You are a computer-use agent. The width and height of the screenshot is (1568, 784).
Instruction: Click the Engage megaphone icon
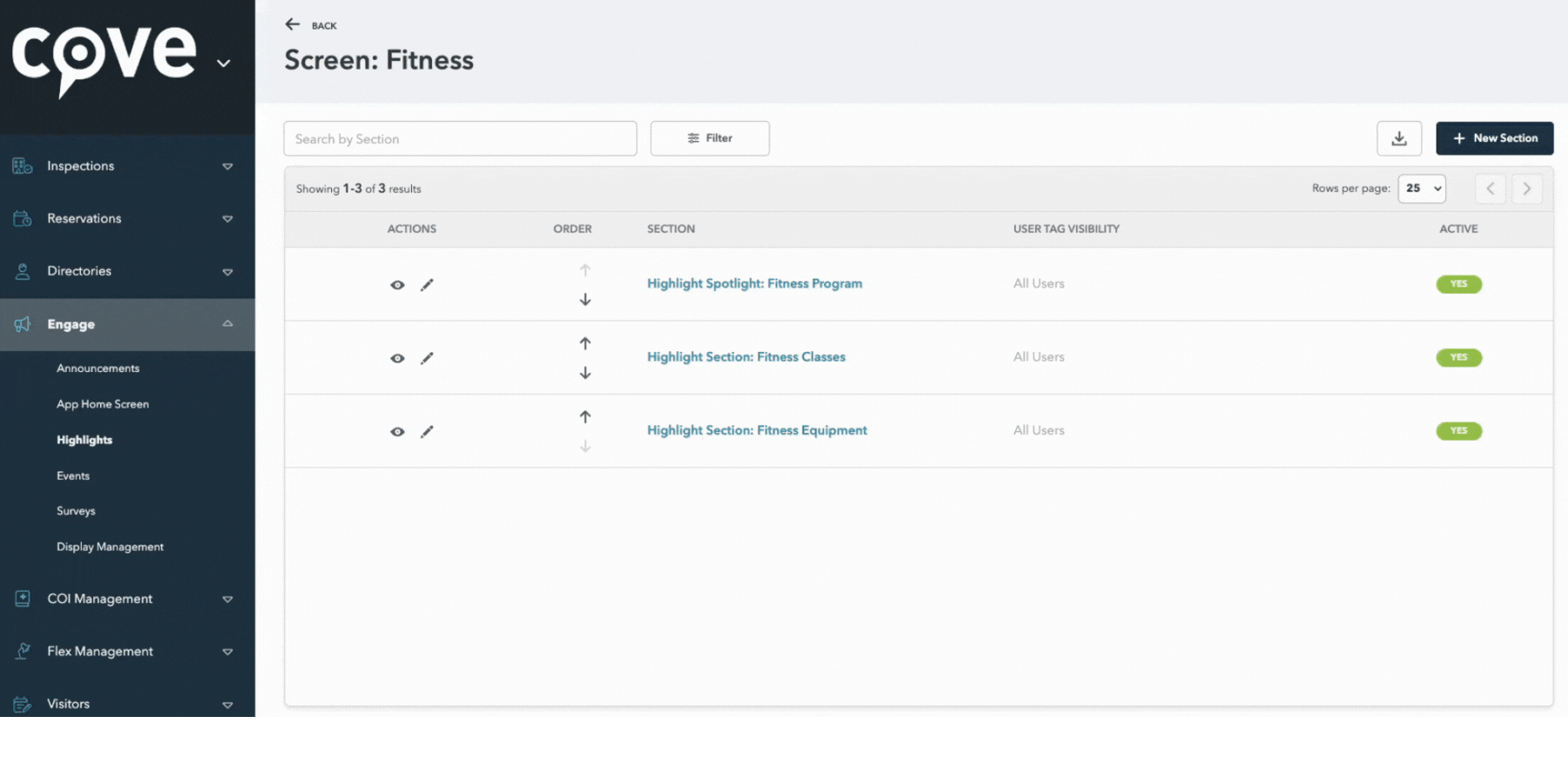point(23,324)
